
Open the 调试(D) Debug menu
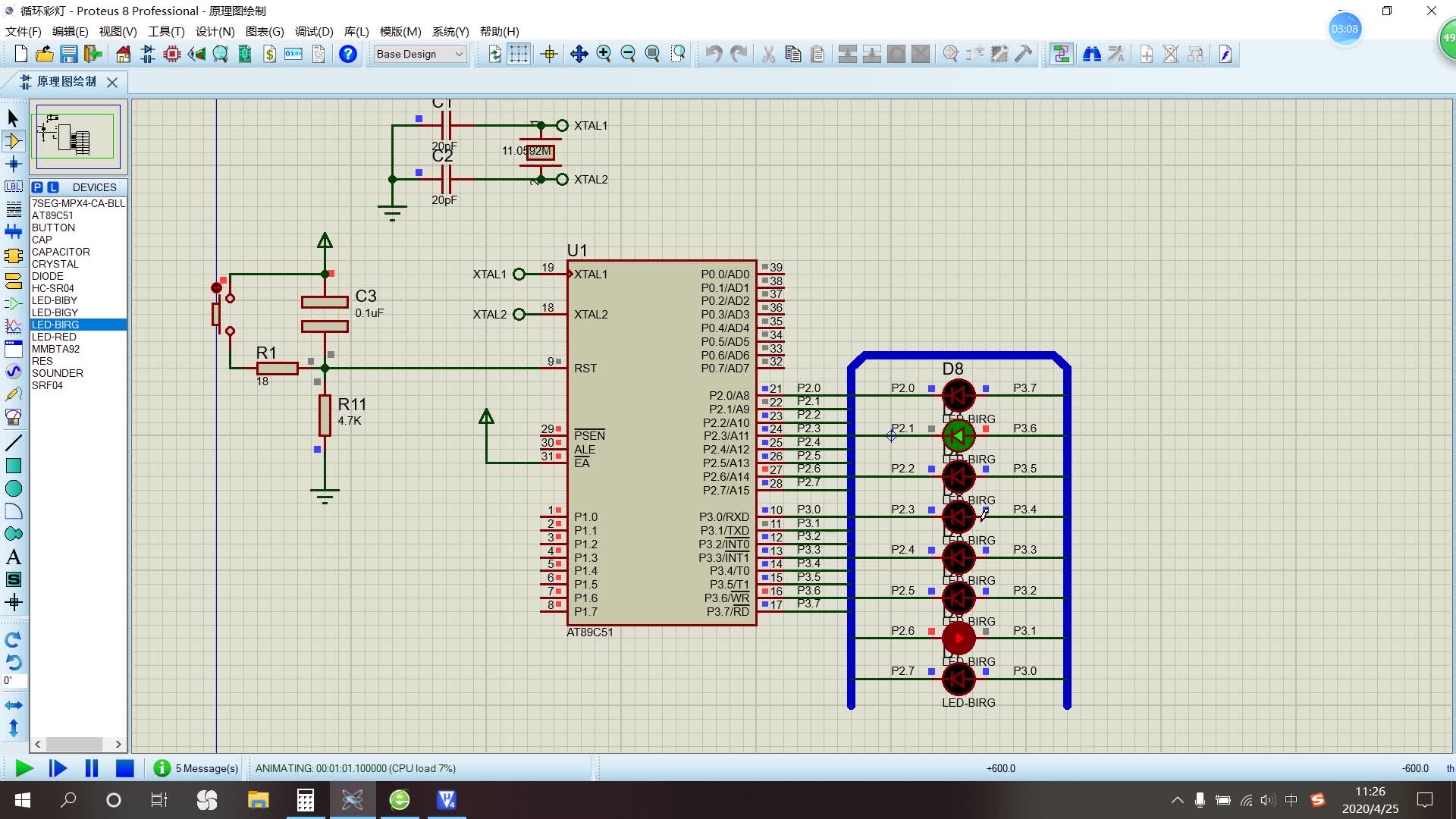[x=315, y=31]
